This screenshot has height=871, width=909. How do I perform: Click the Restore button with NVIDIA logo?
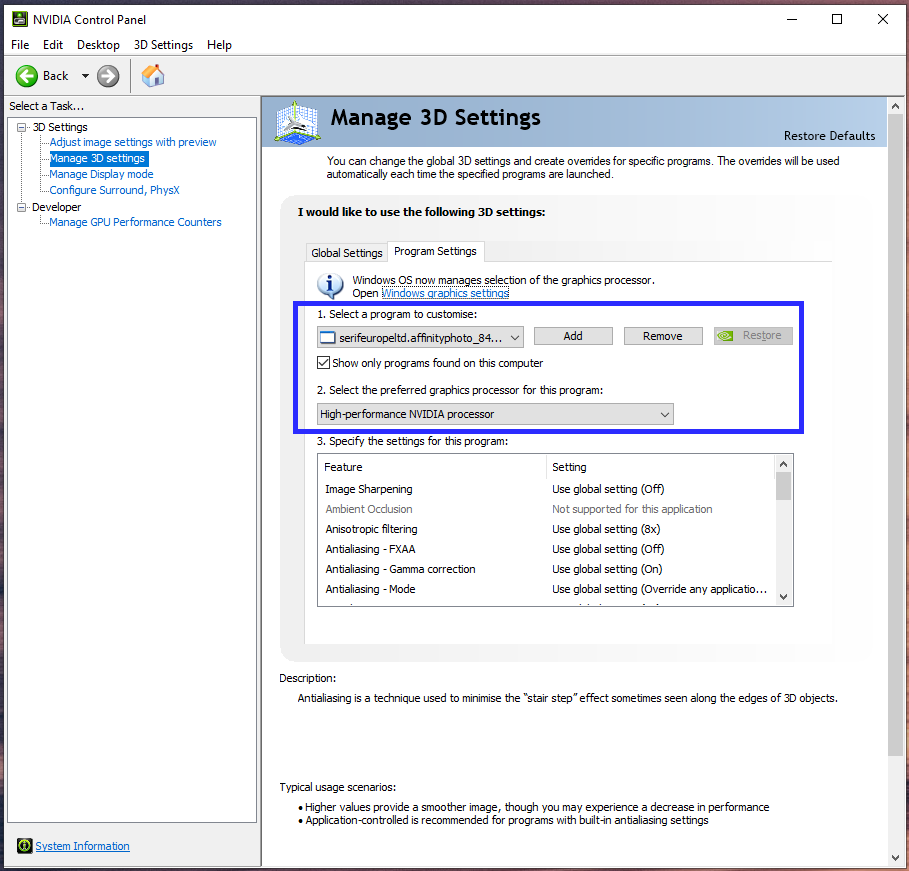(753, 336)
